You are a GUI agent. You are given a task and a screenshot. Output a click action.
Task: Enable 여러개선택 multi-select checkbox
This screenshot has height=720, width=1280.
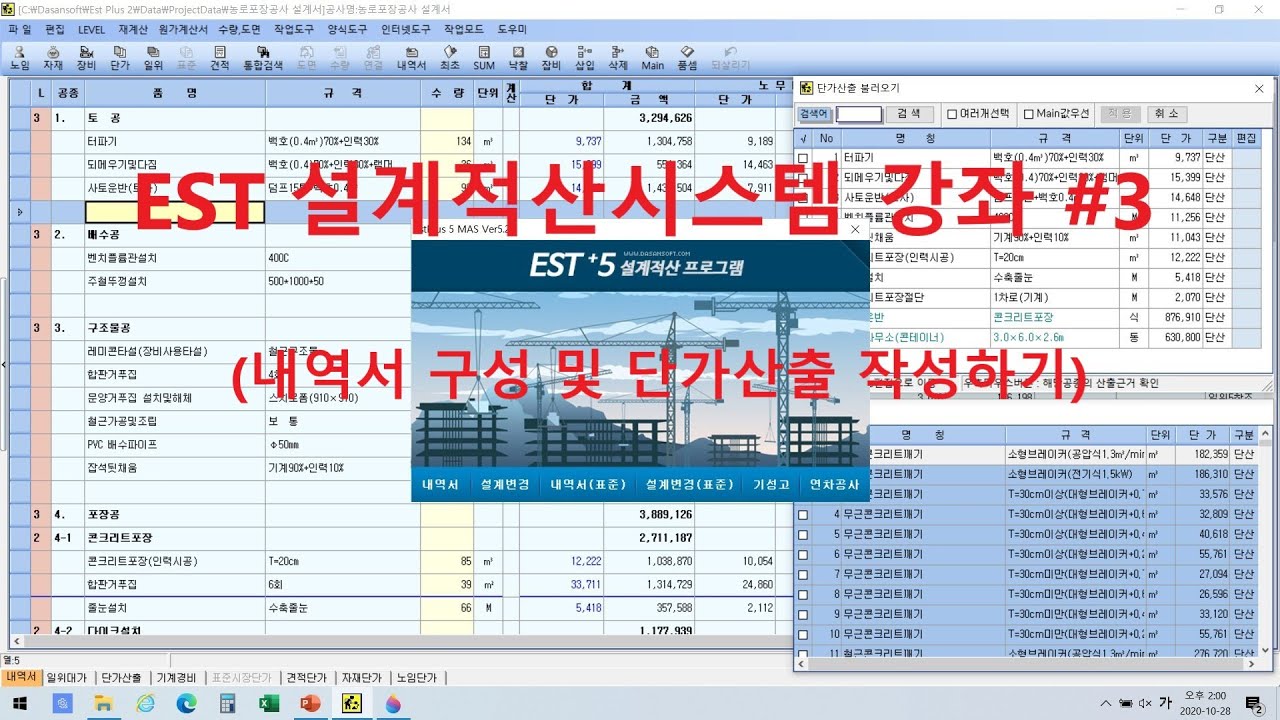coord(952,114)
